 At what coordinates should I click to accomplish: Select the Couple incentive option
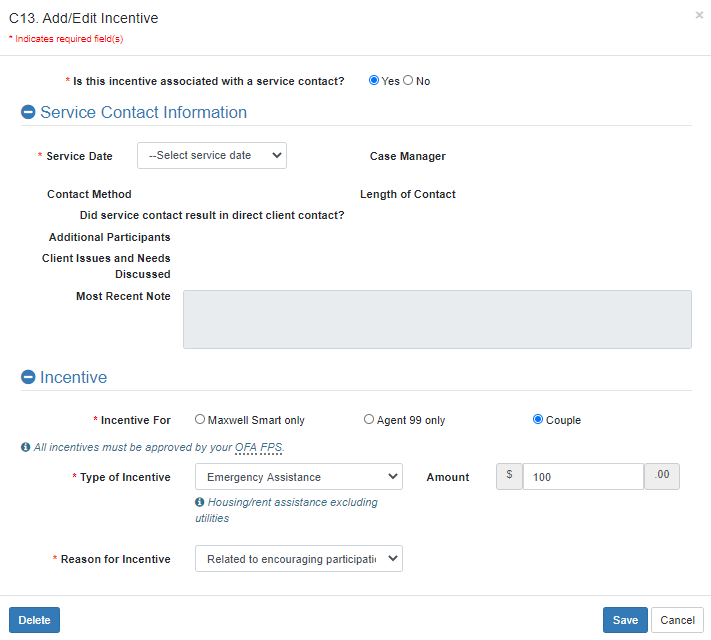pyautogui.click(x=538, y=420)
